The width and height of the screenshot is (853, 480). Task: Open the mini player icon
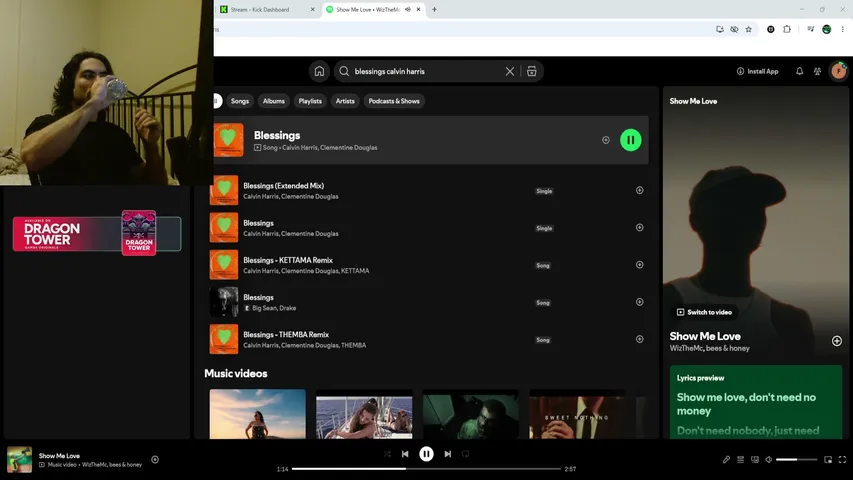click(828, 460)
